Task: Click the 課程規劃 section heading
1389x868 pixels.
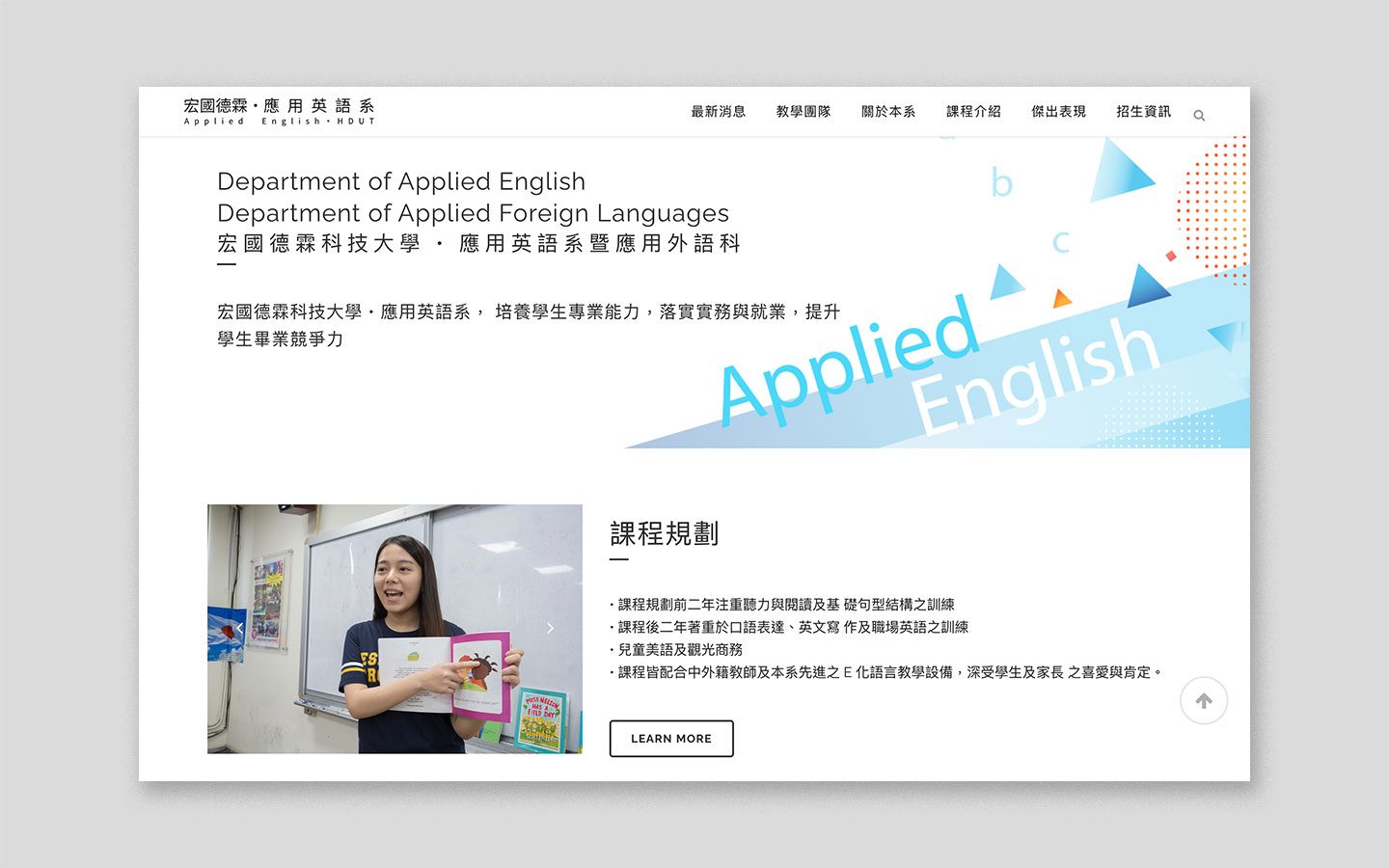Action: point(664,534)
